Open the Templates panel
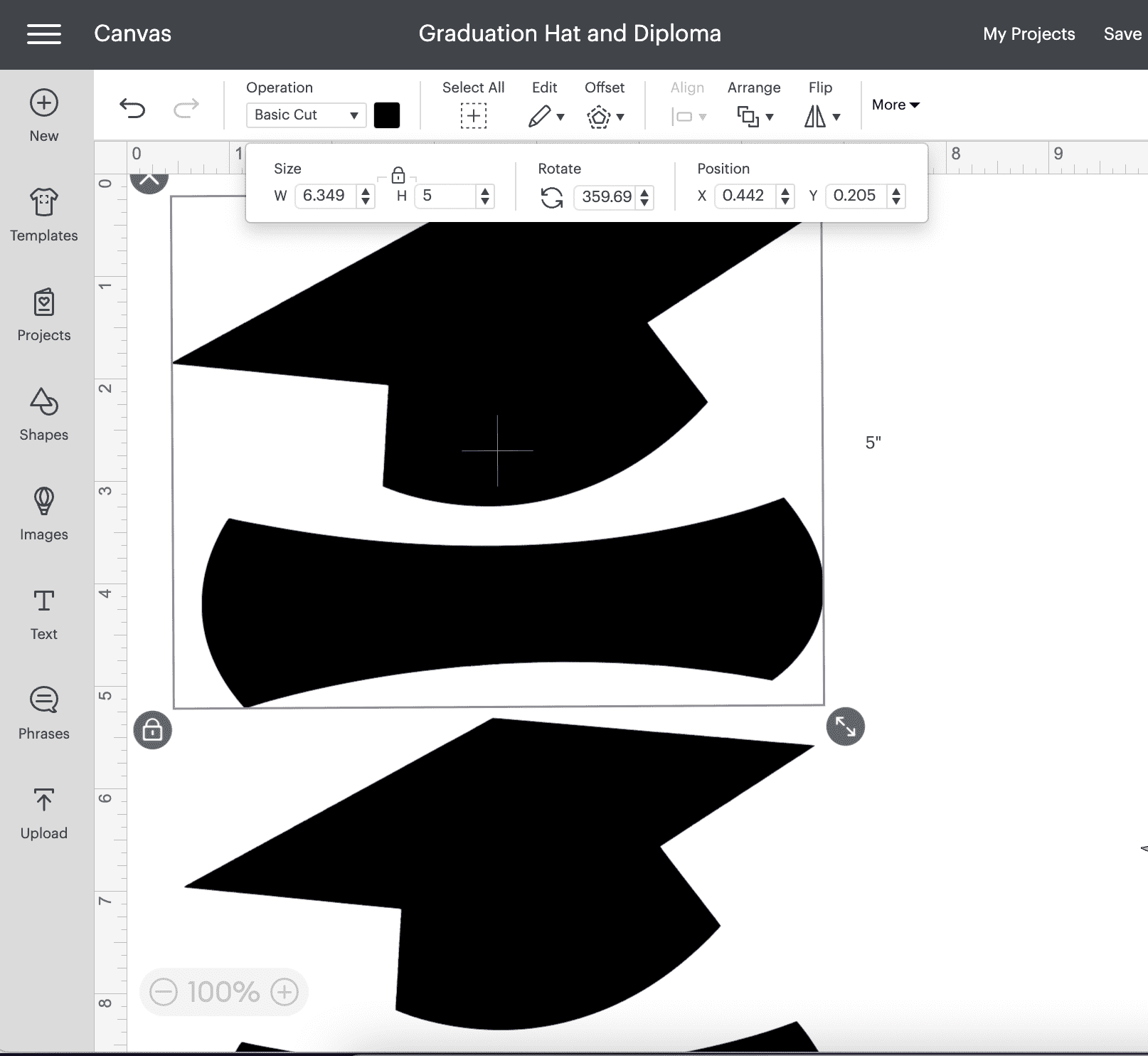This screenshot has width=1148, height=1056. (x=44, y=215)
